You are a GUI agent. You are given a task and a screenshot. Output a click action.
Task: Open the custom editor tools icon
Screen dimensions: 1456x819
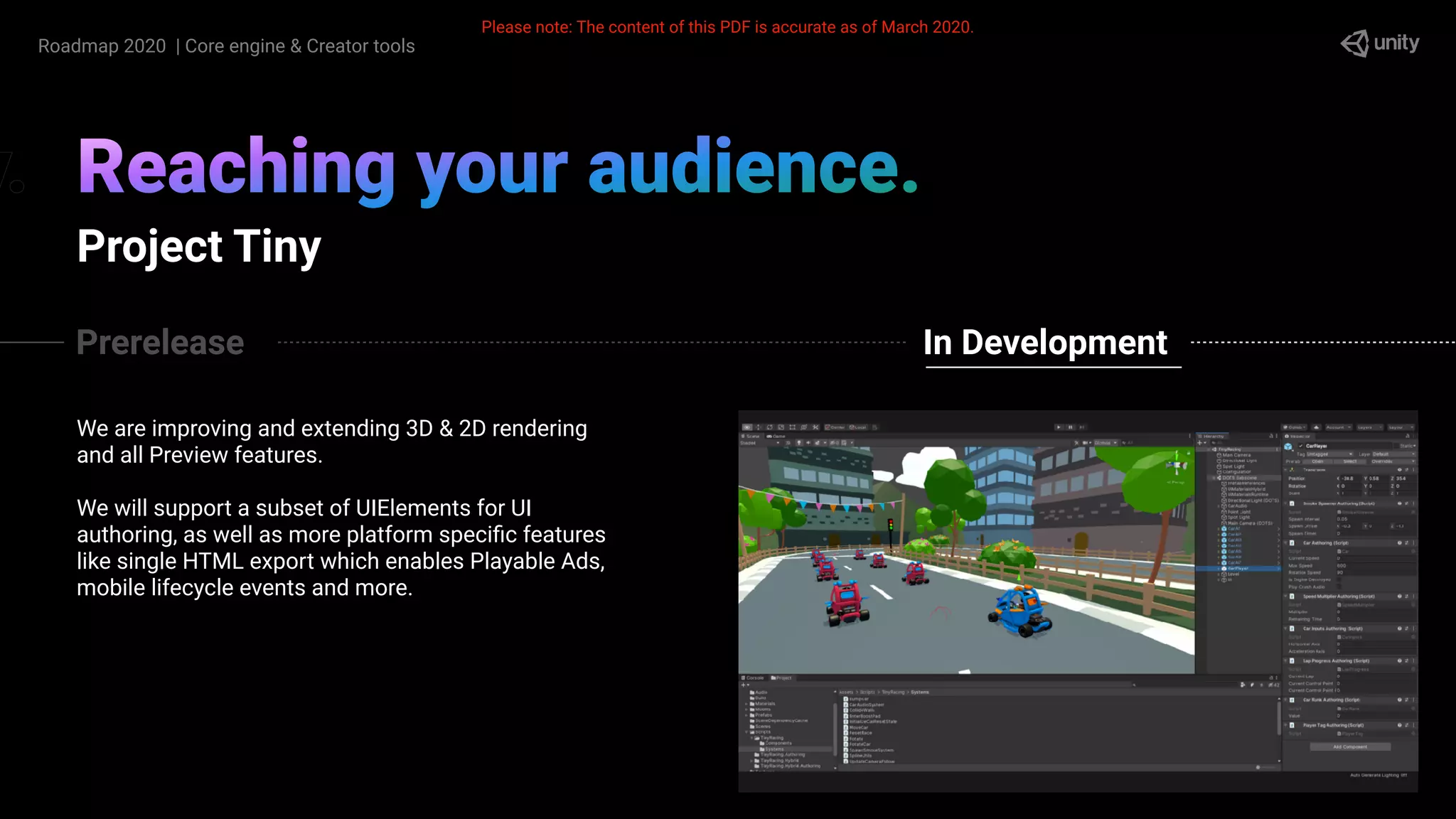(815, 427)
